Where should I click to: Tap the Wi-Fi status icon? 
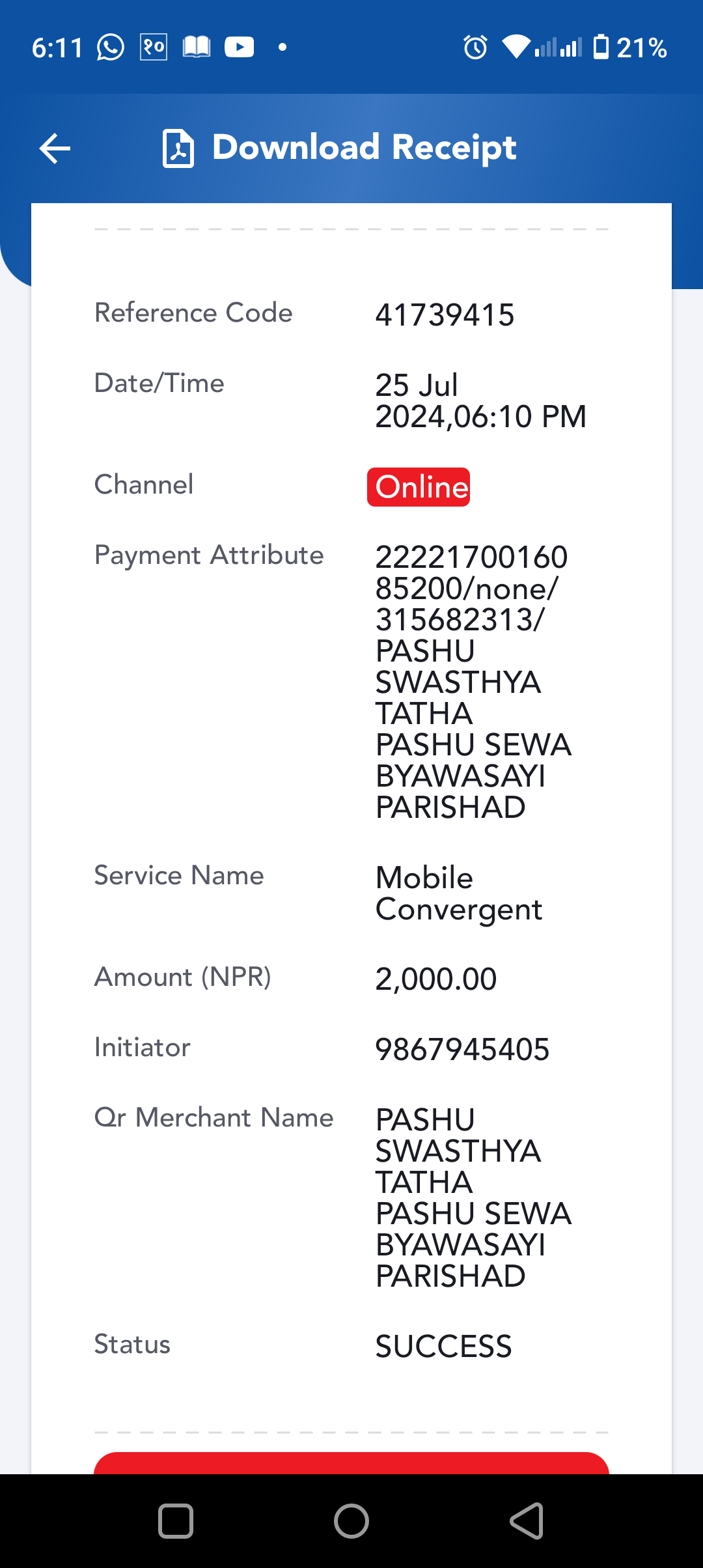pyautogui.click(x=516, y=48)
